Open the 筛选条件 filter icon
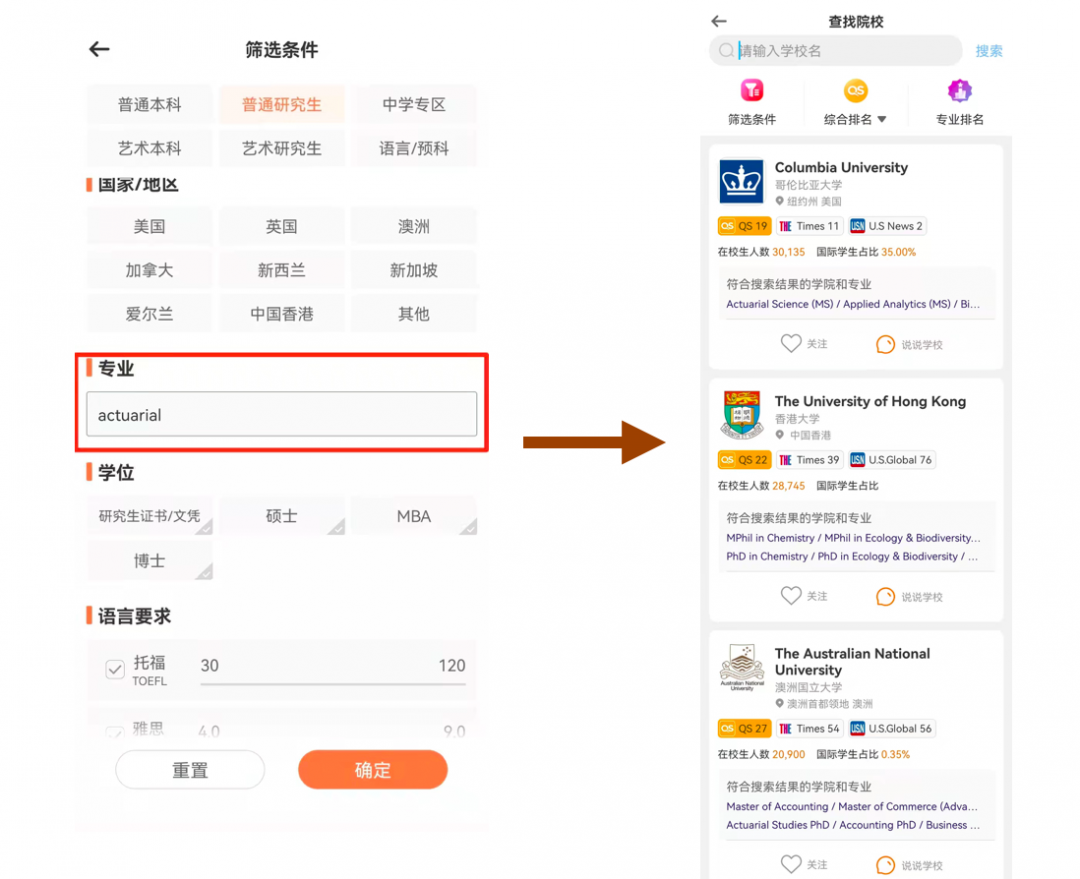Image resolution: width=1080 pixels, height=879 pixels. click(x=751, y=90)
